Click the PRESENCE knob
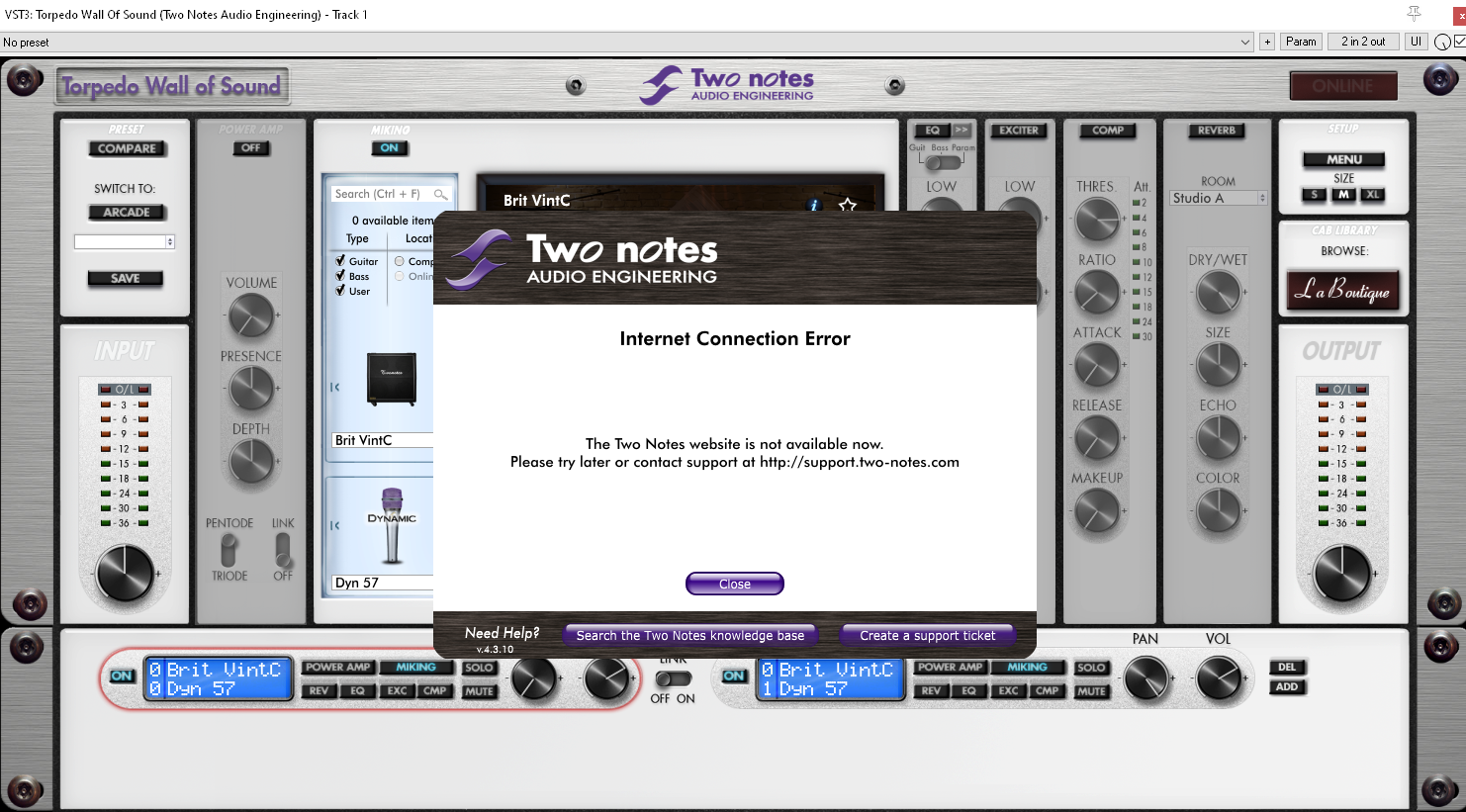Screen dimensions: 1466x812 [251, 389]
